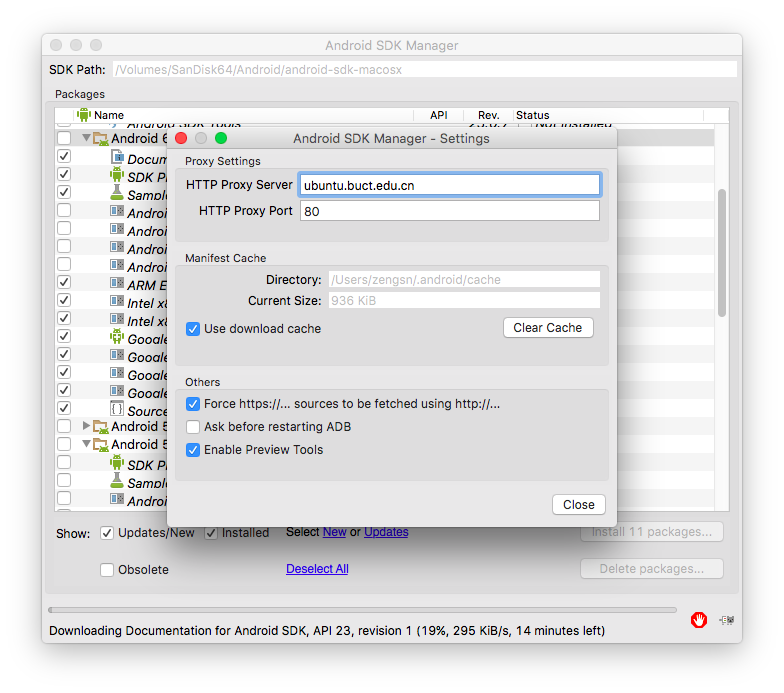Image resolution: width=784 pixels, height=693 pixels.
Task: Enable Ask before restarting ADB
Action: point(193,427)
